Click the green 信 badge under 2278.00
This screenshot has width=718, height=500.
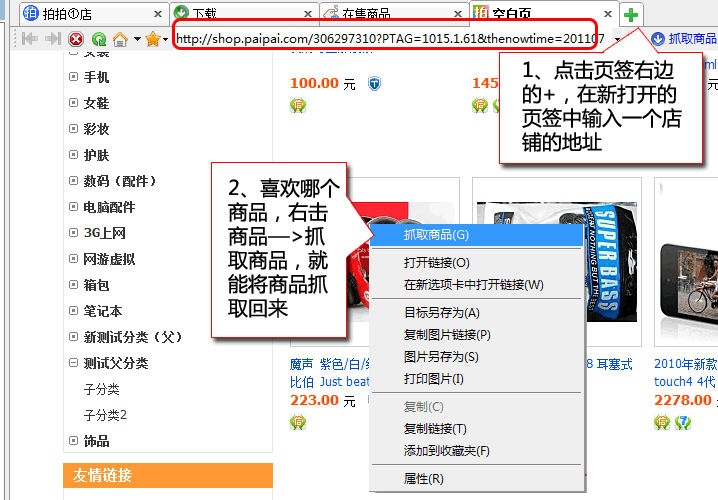click(x=662, y=422)
